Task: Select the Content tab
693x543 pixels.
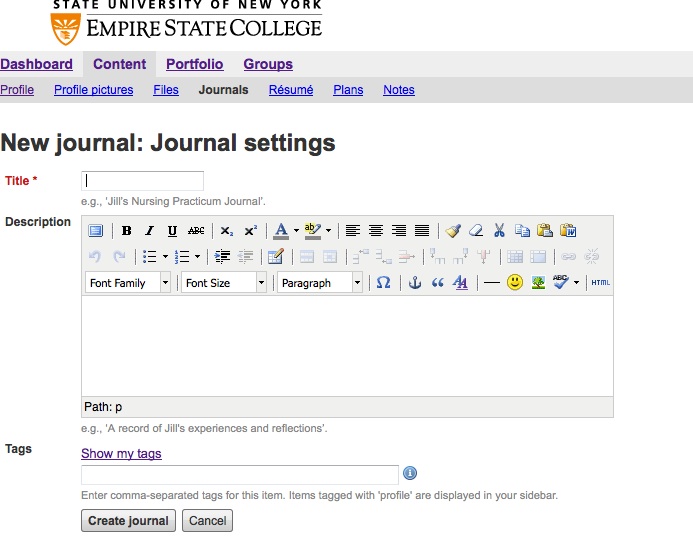Action: pyautogui.click(x=119, y=64)
